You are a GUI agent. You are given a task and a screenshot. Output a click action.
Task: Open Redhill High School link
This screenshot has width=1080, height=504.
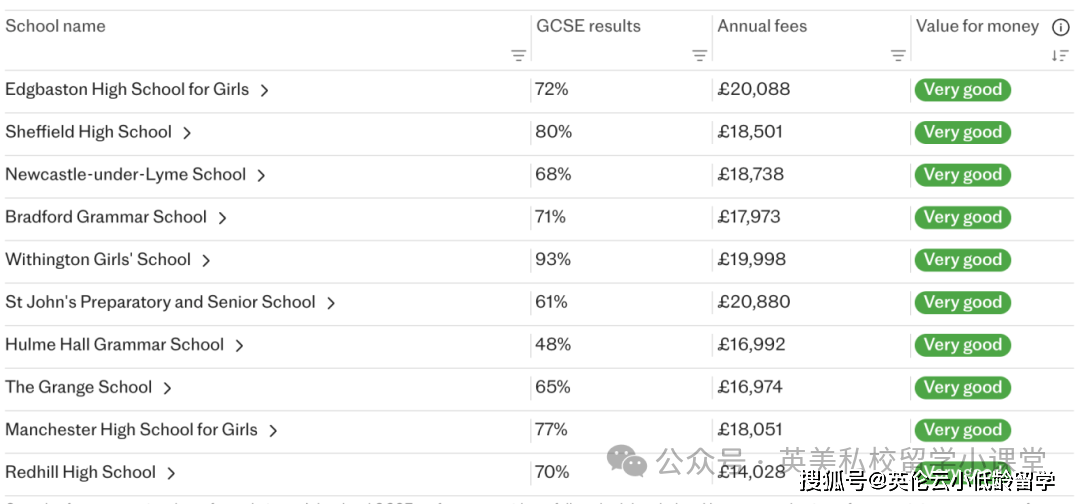pyautogui.click(x=80, y=473)
